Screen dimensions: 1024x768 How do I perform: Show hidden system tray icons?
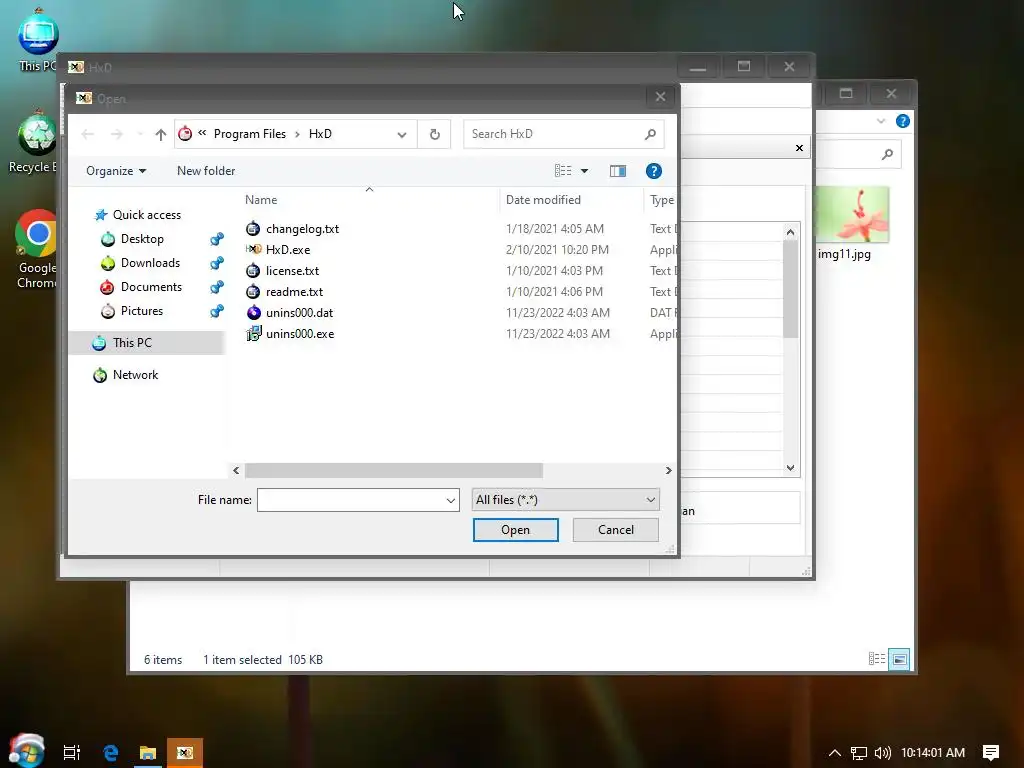point(835,753)
